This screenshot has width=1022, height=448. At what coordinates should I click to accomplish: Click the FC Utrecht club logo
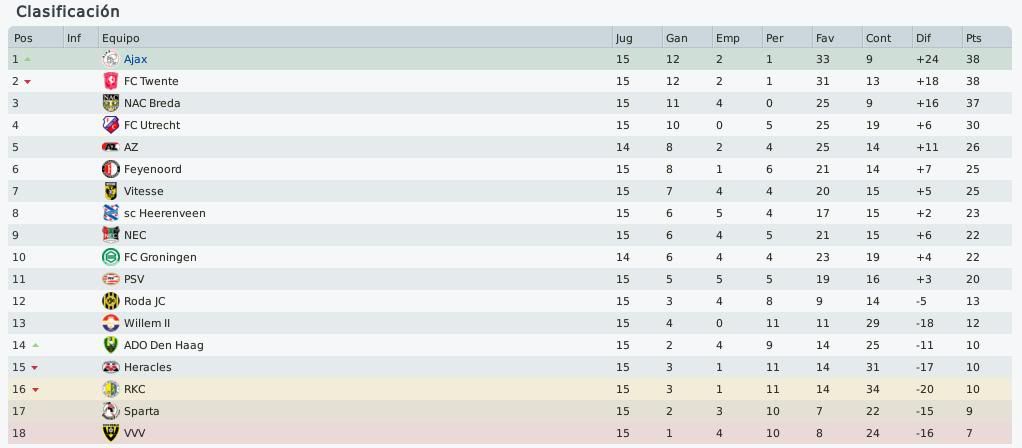pos(110,125)
